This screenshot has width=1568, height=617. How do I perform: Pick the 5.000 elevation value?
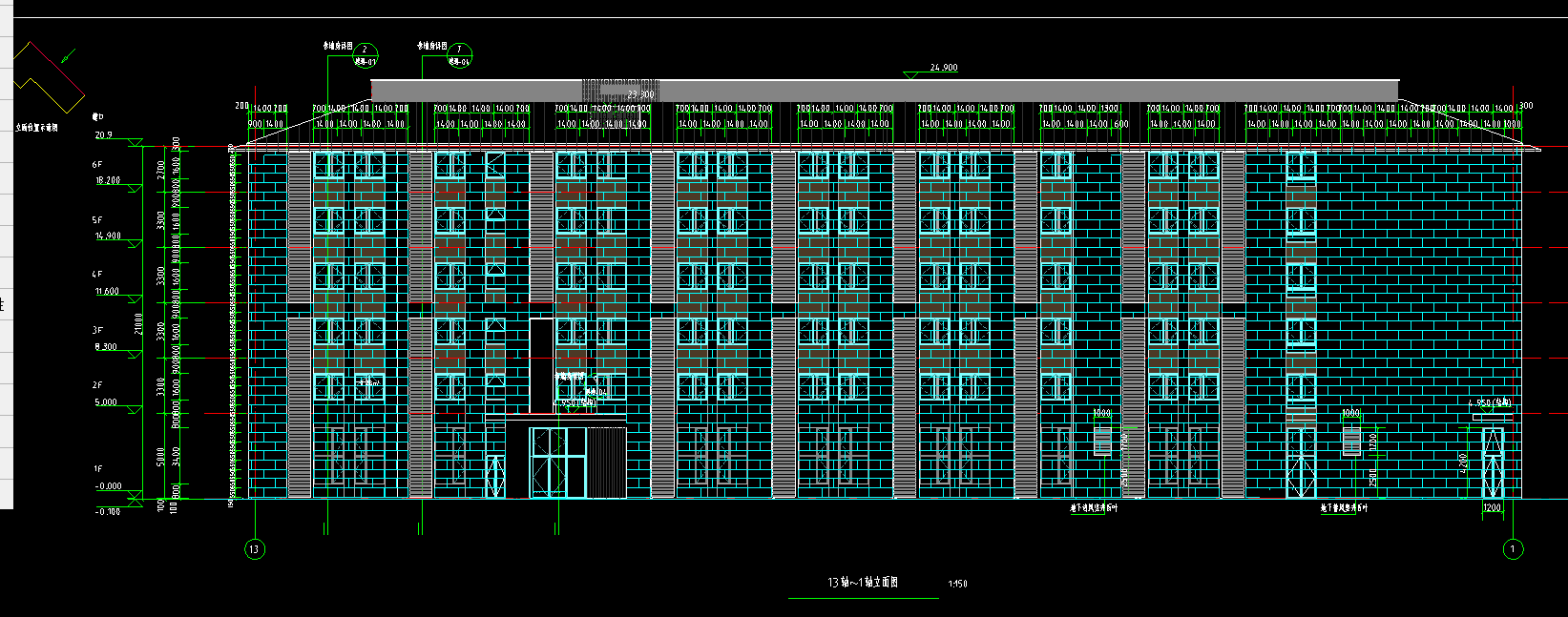(105, 402)
